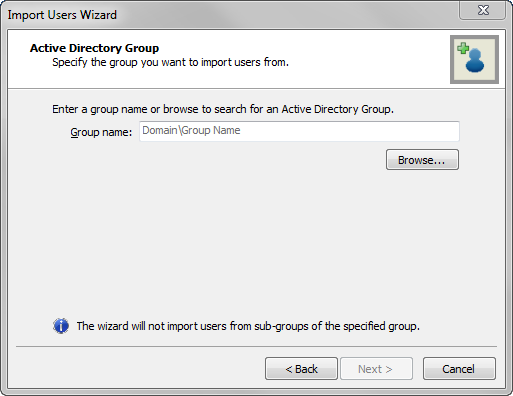Close the Import Users Wizard window
Image resolution: width=513 pixels, height=396 pixels.
(483, 10)
